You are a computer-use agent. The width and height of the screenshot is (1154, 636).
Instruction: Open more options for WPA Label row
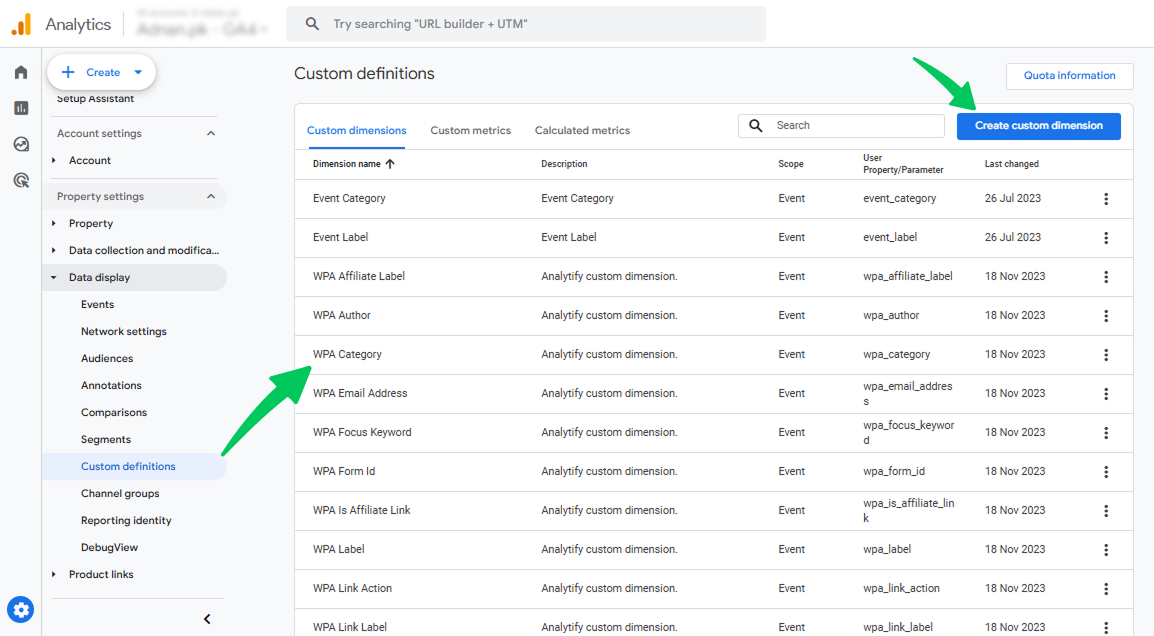pyautogui.click(x=1105, y=550)
